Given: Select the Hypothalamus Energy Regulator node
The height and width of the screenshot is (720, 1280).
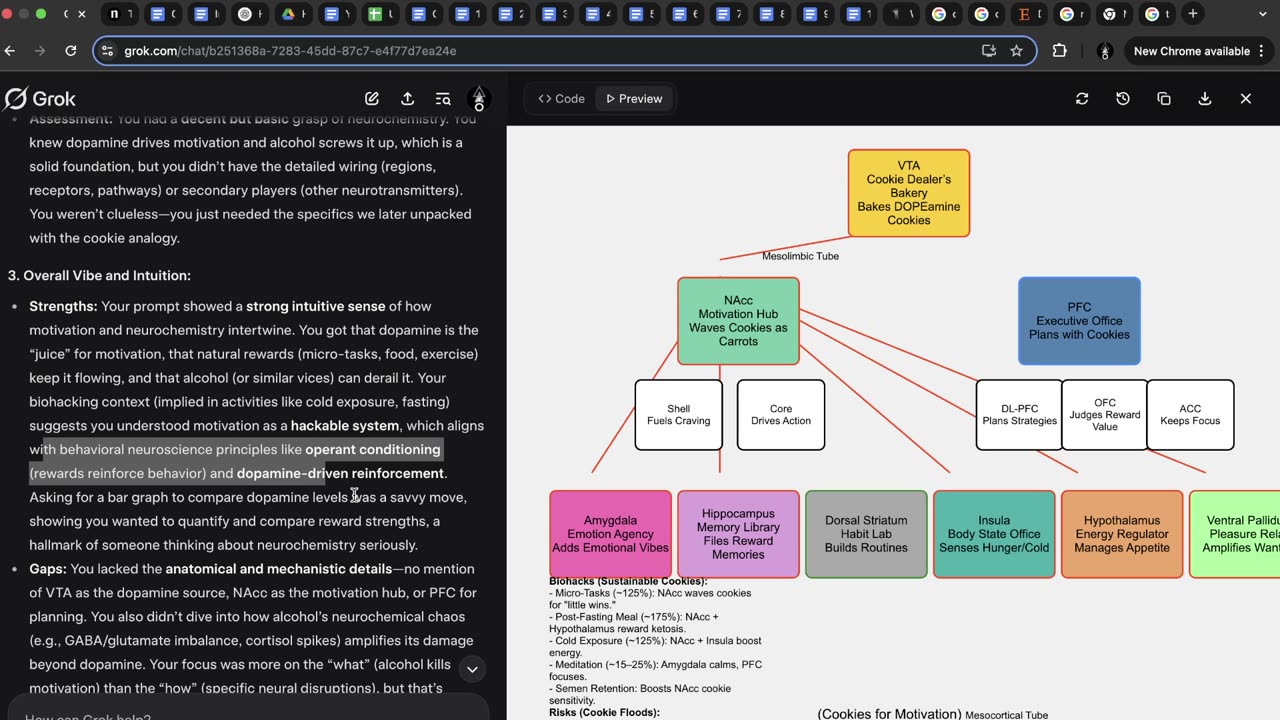Looking at the screenshot, I should [x=1122, y=534].
